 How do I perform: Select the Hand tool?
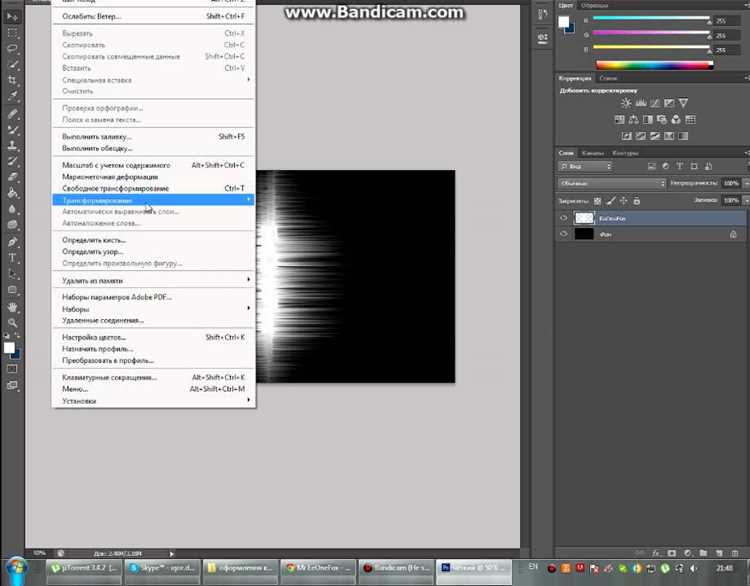[x=12, y=307]
